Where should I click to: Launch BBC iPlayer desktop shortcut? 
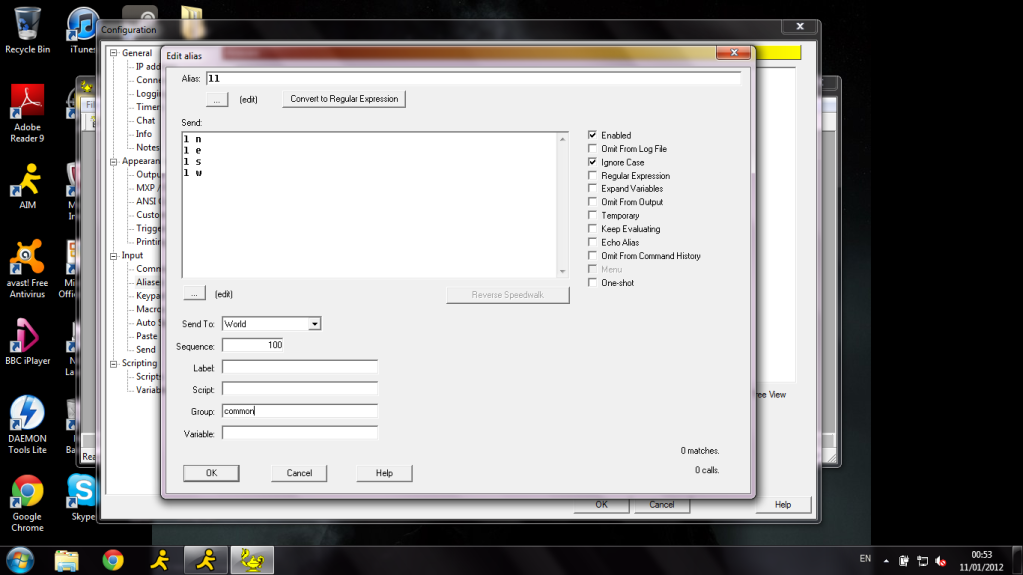pyautogui.click(x=27, y=341)
